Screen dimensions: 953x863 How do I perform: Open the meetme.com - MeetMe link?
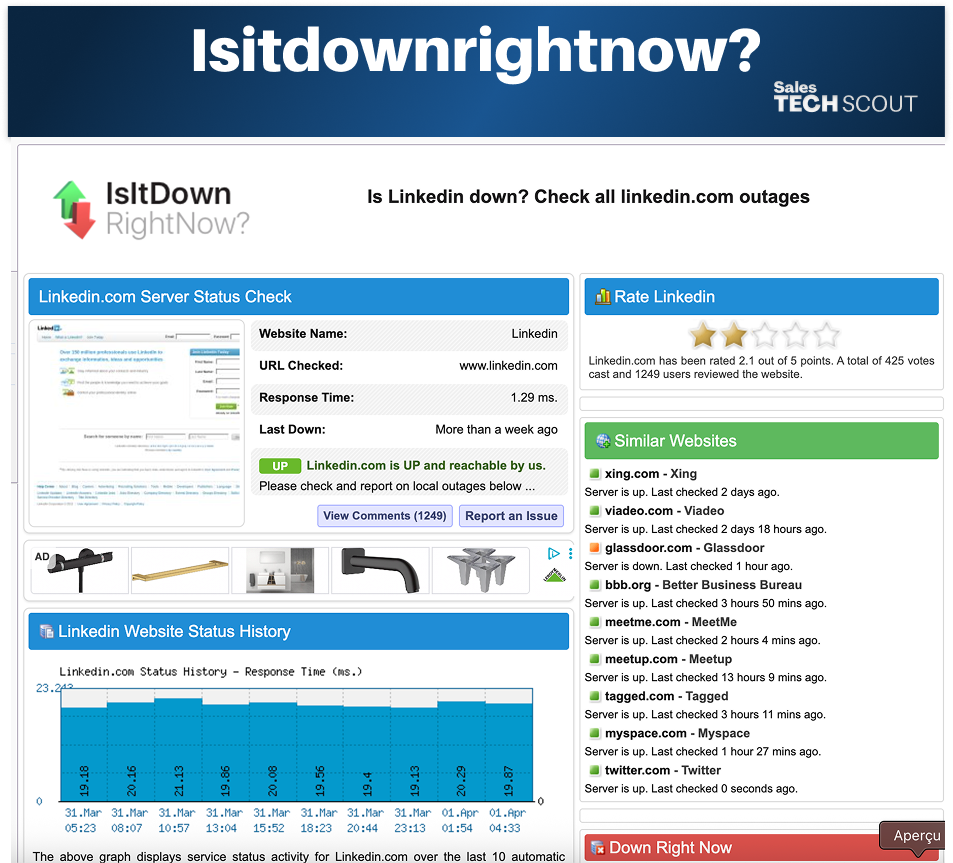point(670,622)
